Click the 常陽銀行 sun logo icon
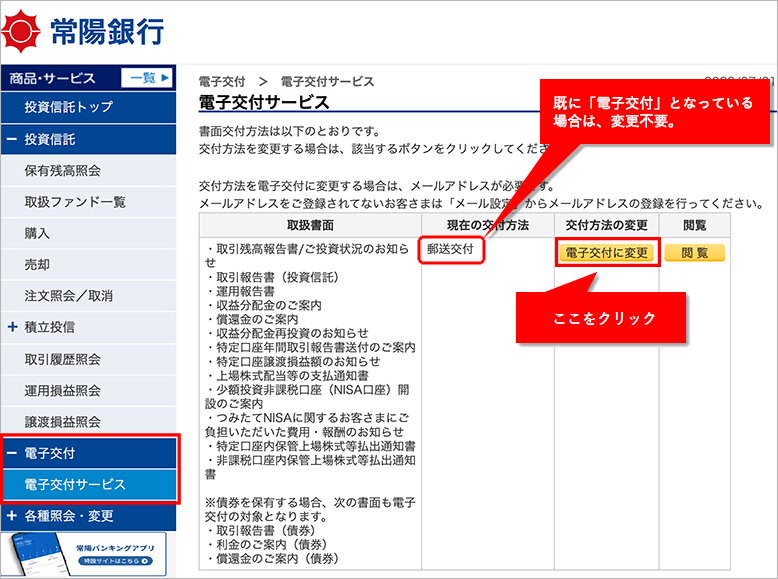This screenshot has width=778, height=579. point(20,31)
